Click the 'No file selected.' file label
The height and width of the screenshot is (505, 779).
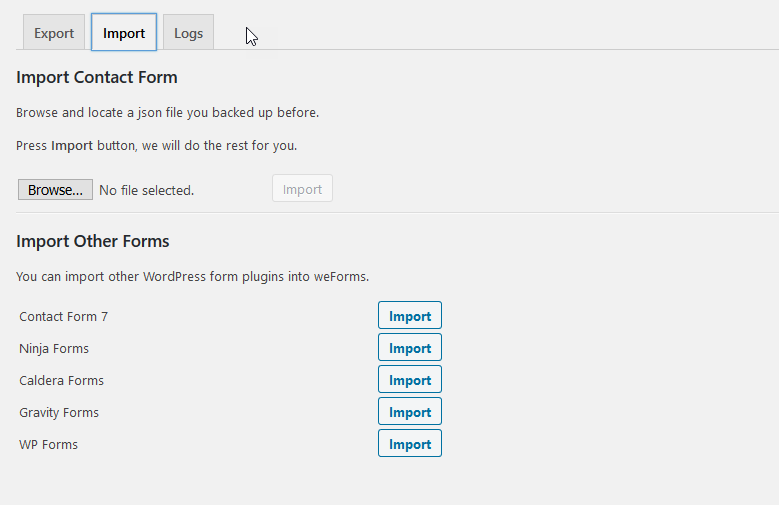point(146,190)
